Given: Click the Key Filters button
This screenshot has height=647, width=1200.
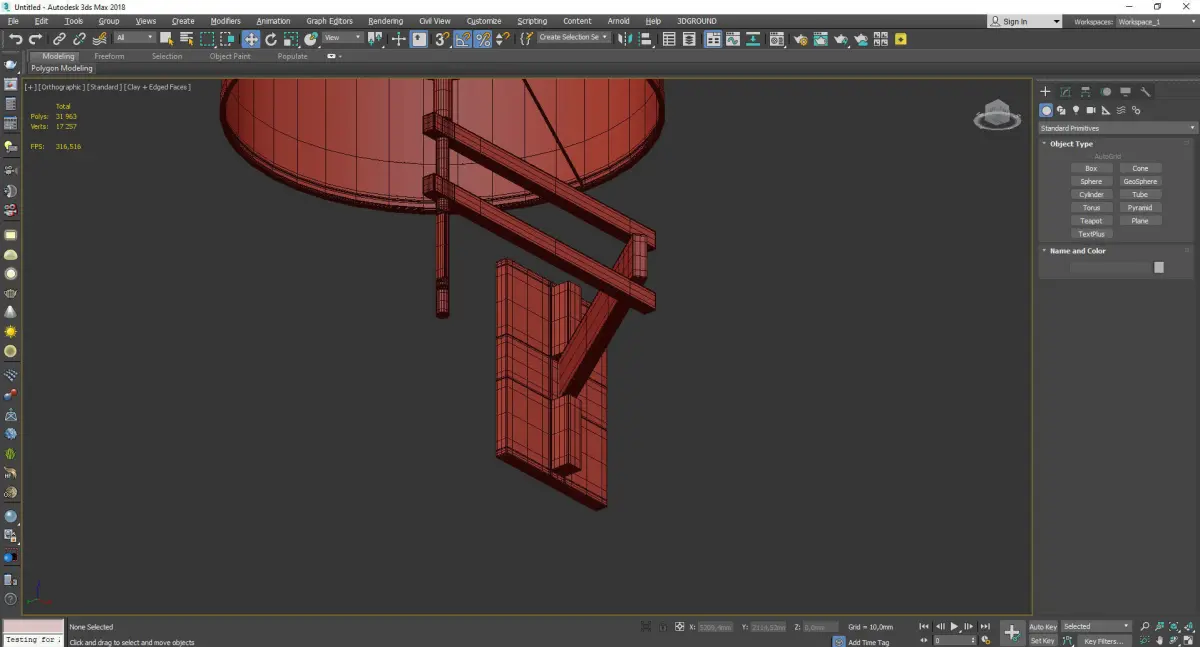Looking at the screenshot, I should tap(1102, 641).
